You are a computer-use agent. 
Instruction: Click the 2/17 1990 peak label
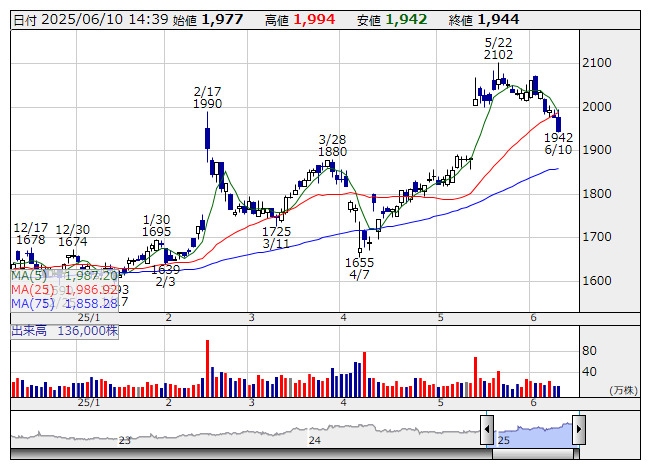tap(207, 97)
